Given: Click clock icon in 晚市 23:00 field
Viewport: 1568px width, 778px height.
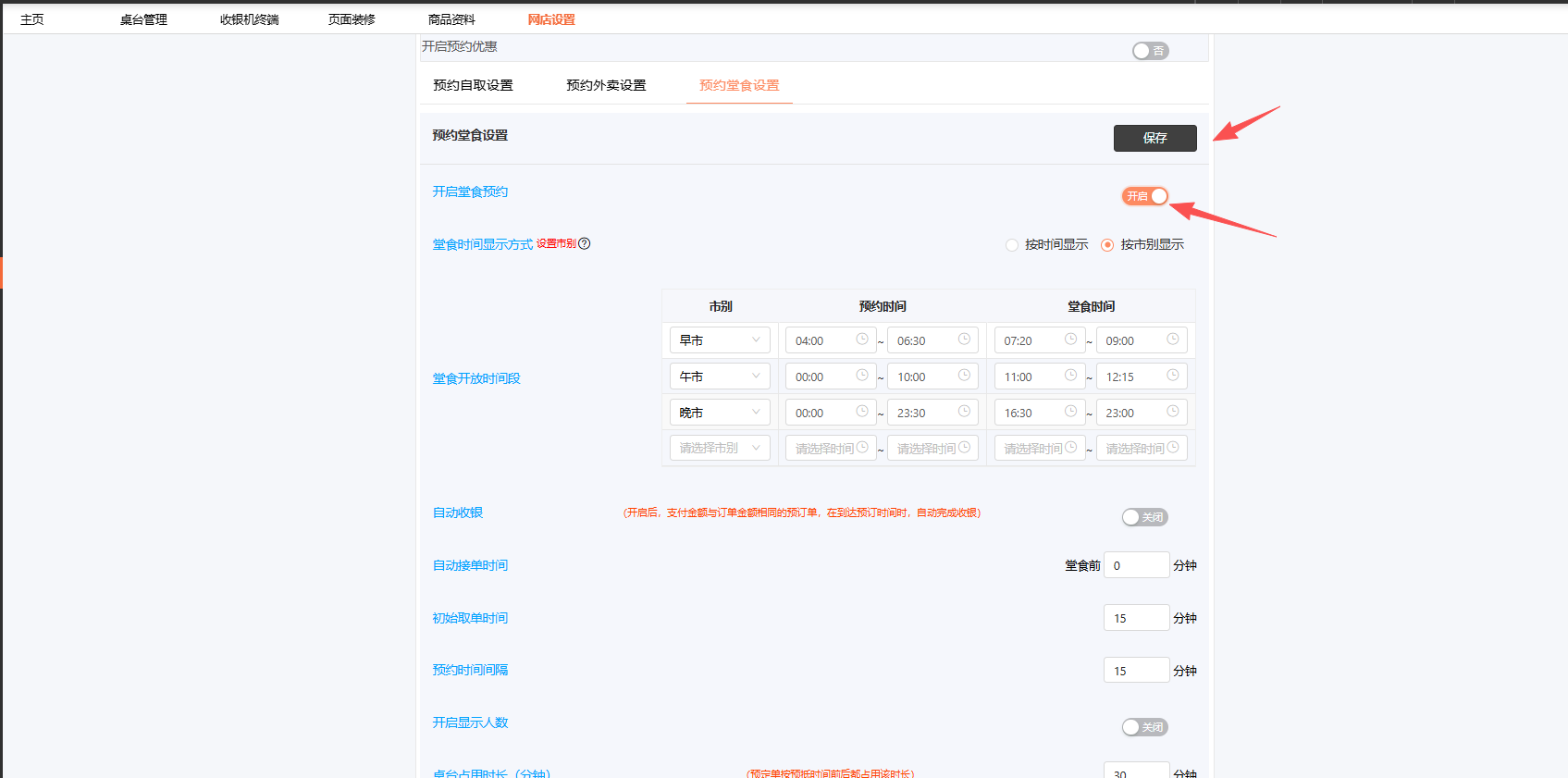Looking at the screenshot, I should tap(1172, 412).
